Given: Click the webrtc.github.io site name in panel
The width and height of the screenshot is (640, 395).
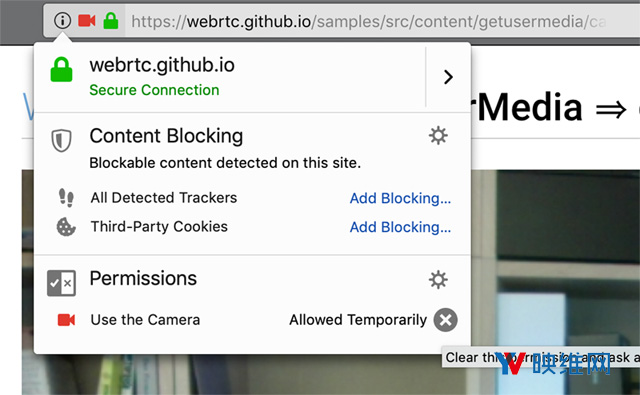Looking at the screenshot, I should point(162,65).
